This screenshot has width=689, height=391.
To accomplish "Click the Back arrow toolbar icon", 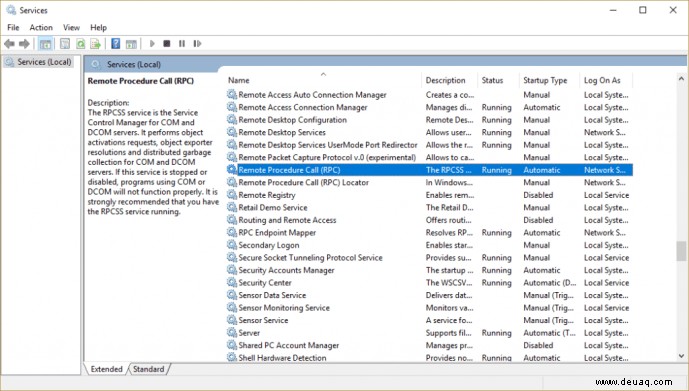I will (x=9, y=43).
